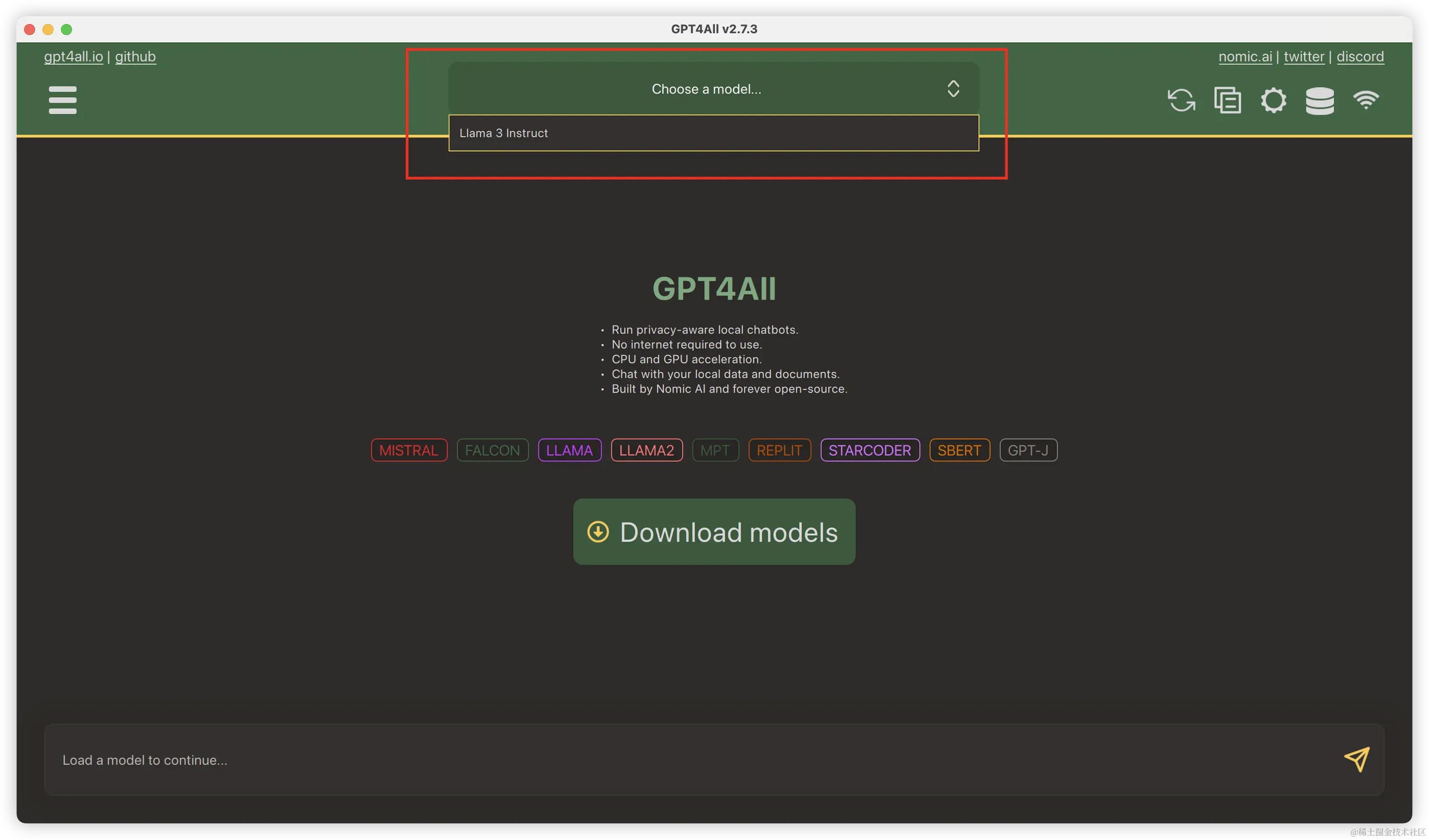Open settings with the gear icon
This screenshot has width=1429, height=840.
1273,100
